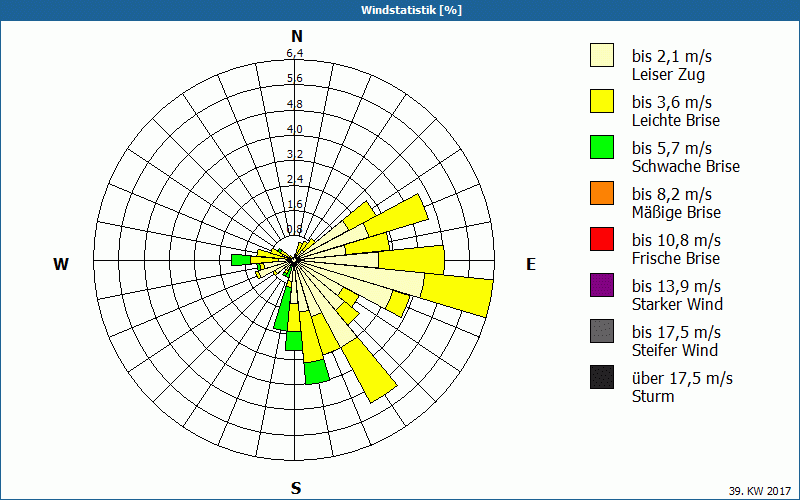Click the wind rose center point
This screenshot has width=800, height=500.
294,260
